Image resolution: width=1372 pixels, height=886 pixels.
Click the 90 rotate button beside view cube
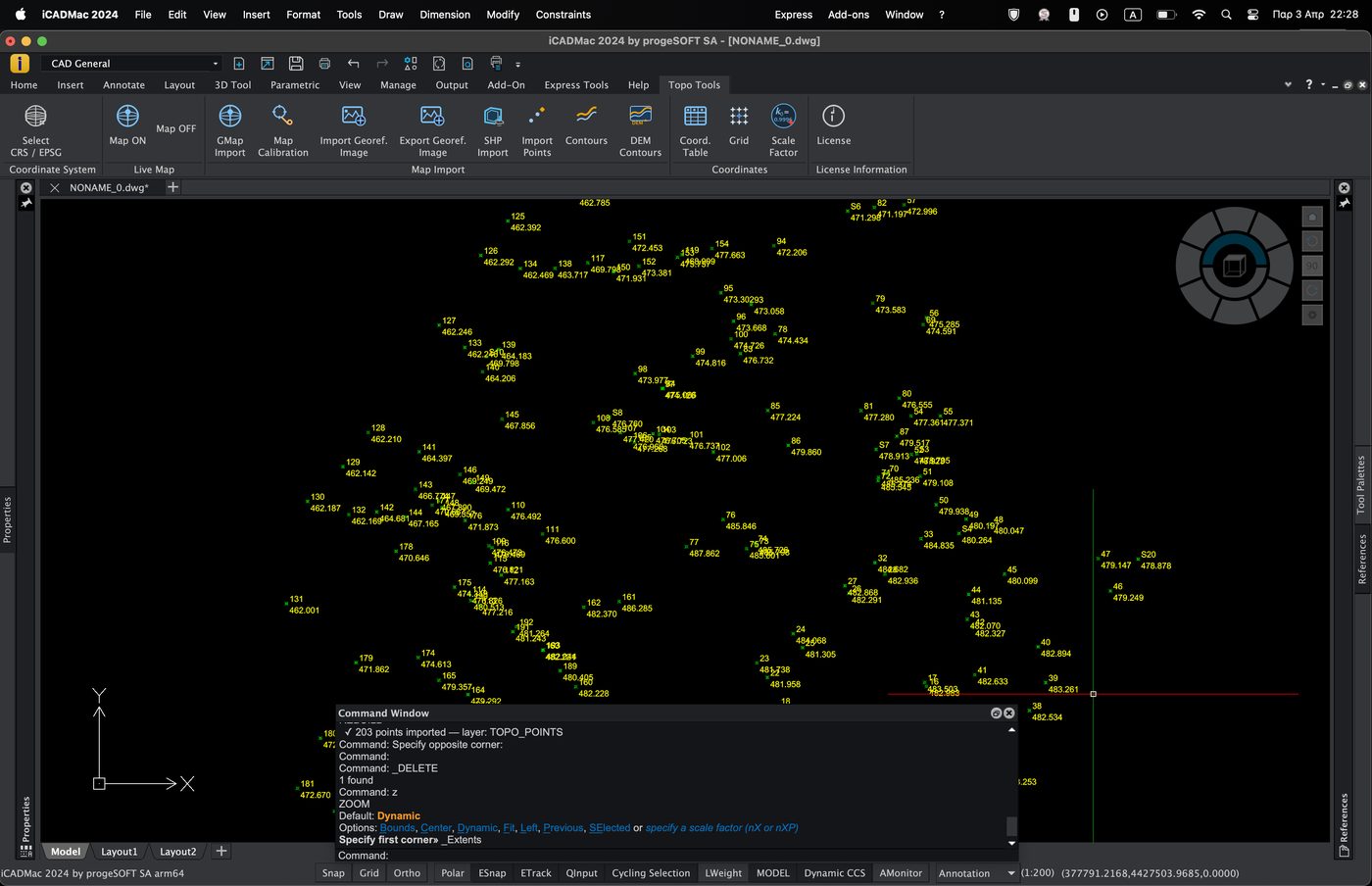[1312, 266]
